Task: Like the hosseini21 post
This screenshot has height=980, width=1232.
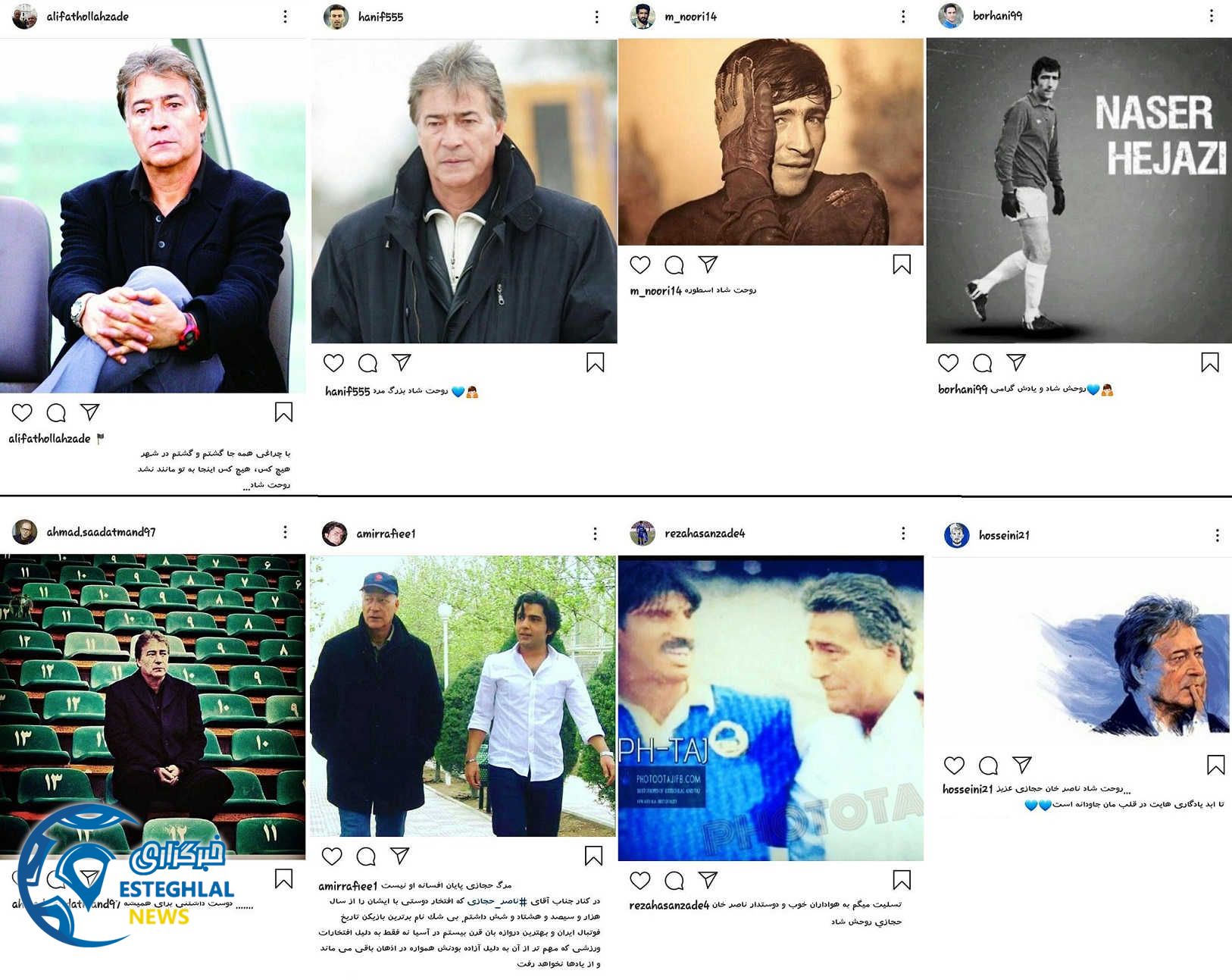Action: coord(954,765)
